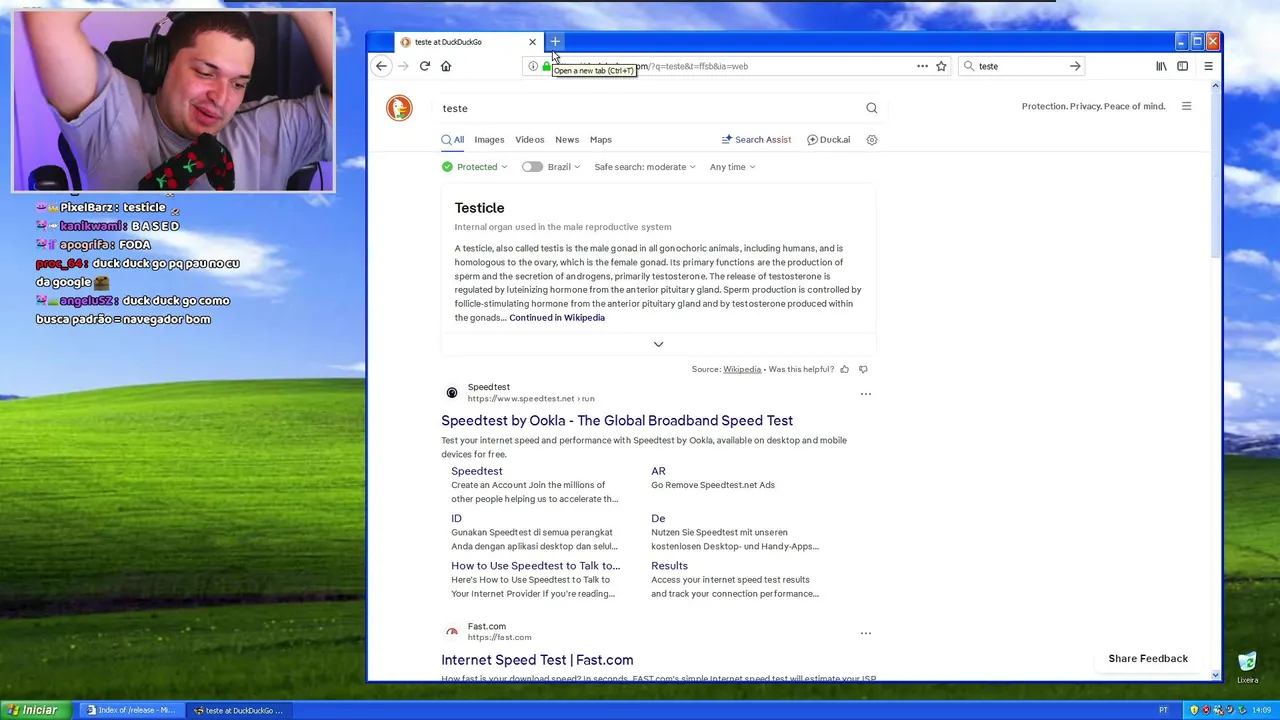1280x720 pixels.
Task: Click the 'Protection. Privacy. Peace of mind.' text
Action: pos(1093,106)
